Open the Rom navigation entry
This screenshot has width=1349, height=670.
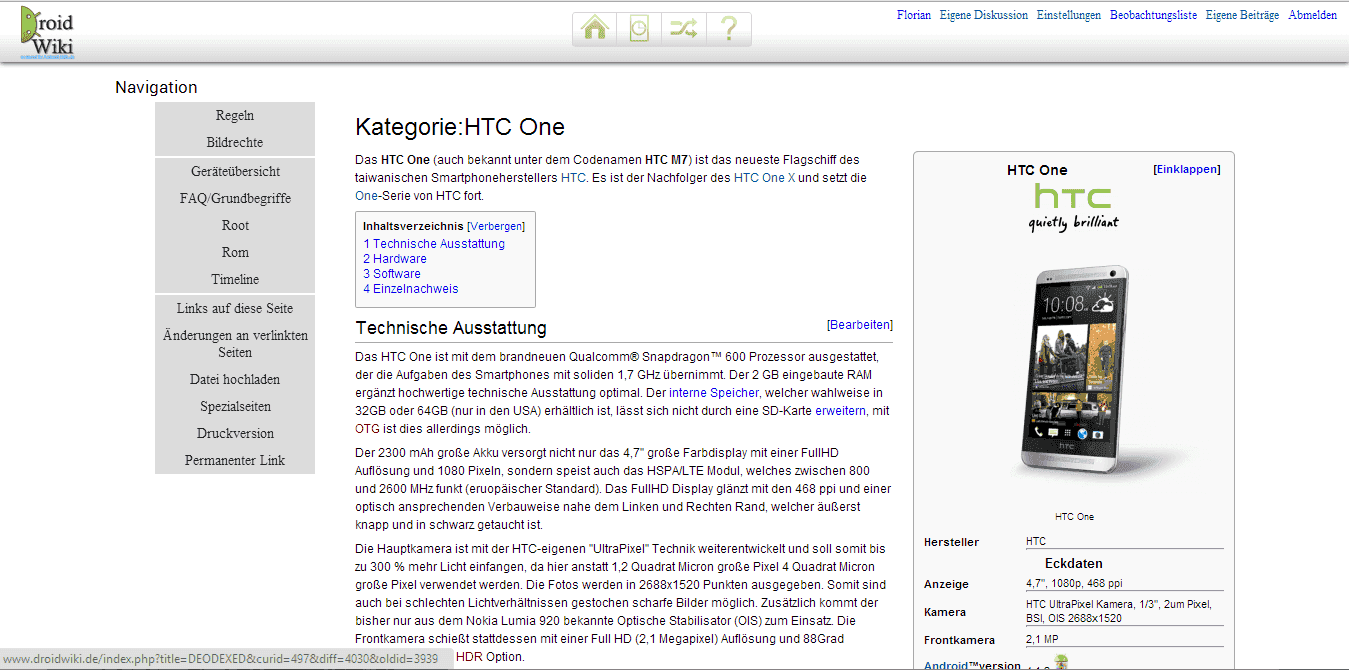coord(235,252)
